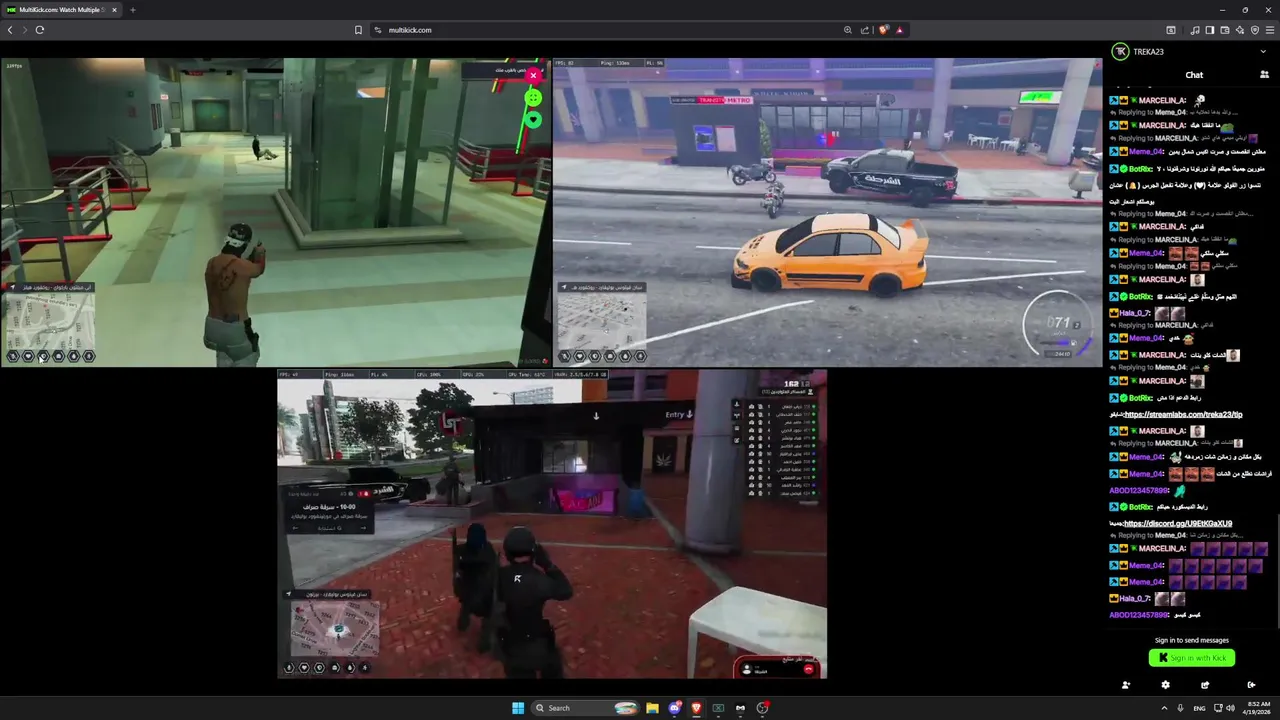Image resolution: width=1280 pixels, height=720 pixels.
Task: Open File Explorer from the taskbar
Action: click(652, 708)
